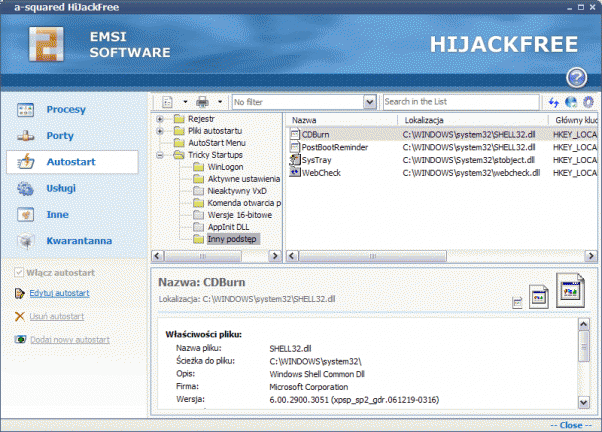Image resolution: width=602 pixels, height=432 pixels.
Task: Select the SysTray entry
Action: point(316,160)
